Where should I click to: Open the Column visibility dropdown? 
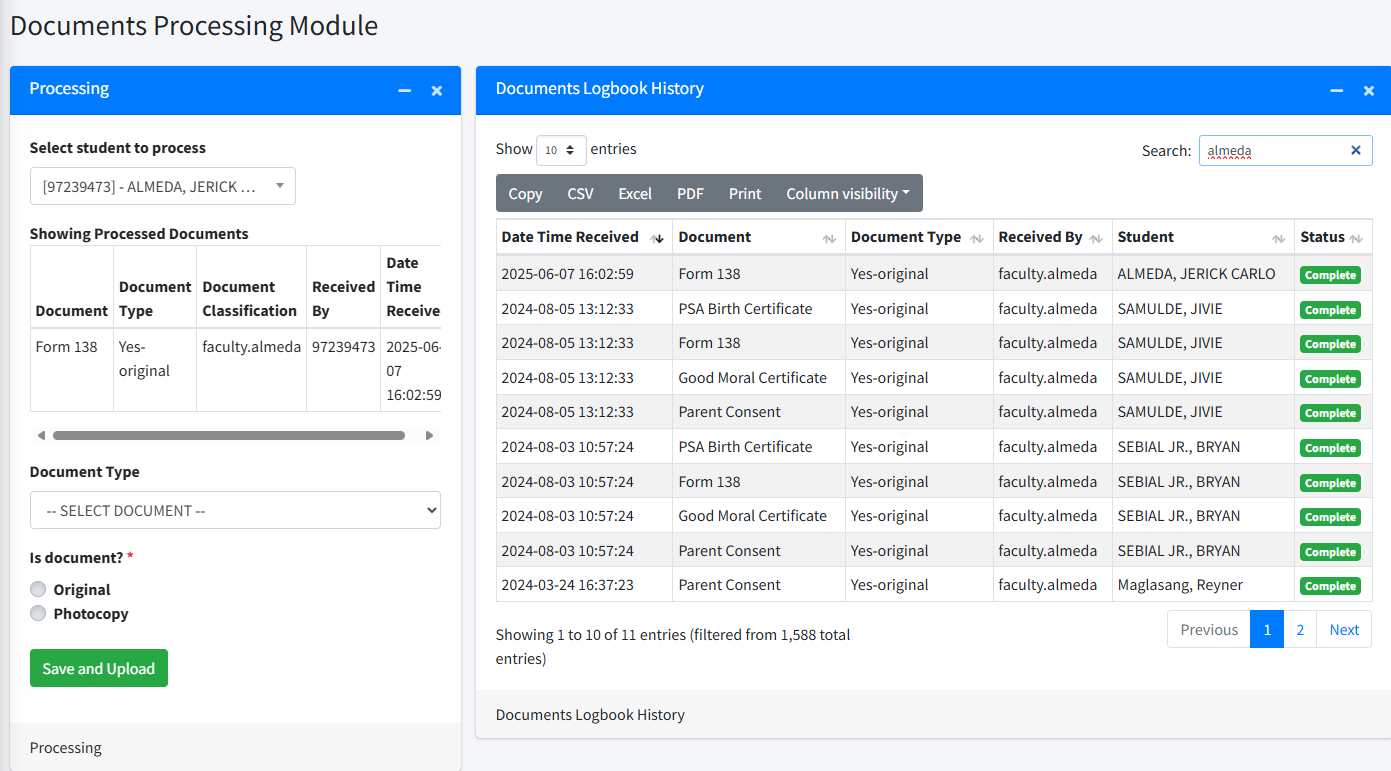click(x=847, y=193)
